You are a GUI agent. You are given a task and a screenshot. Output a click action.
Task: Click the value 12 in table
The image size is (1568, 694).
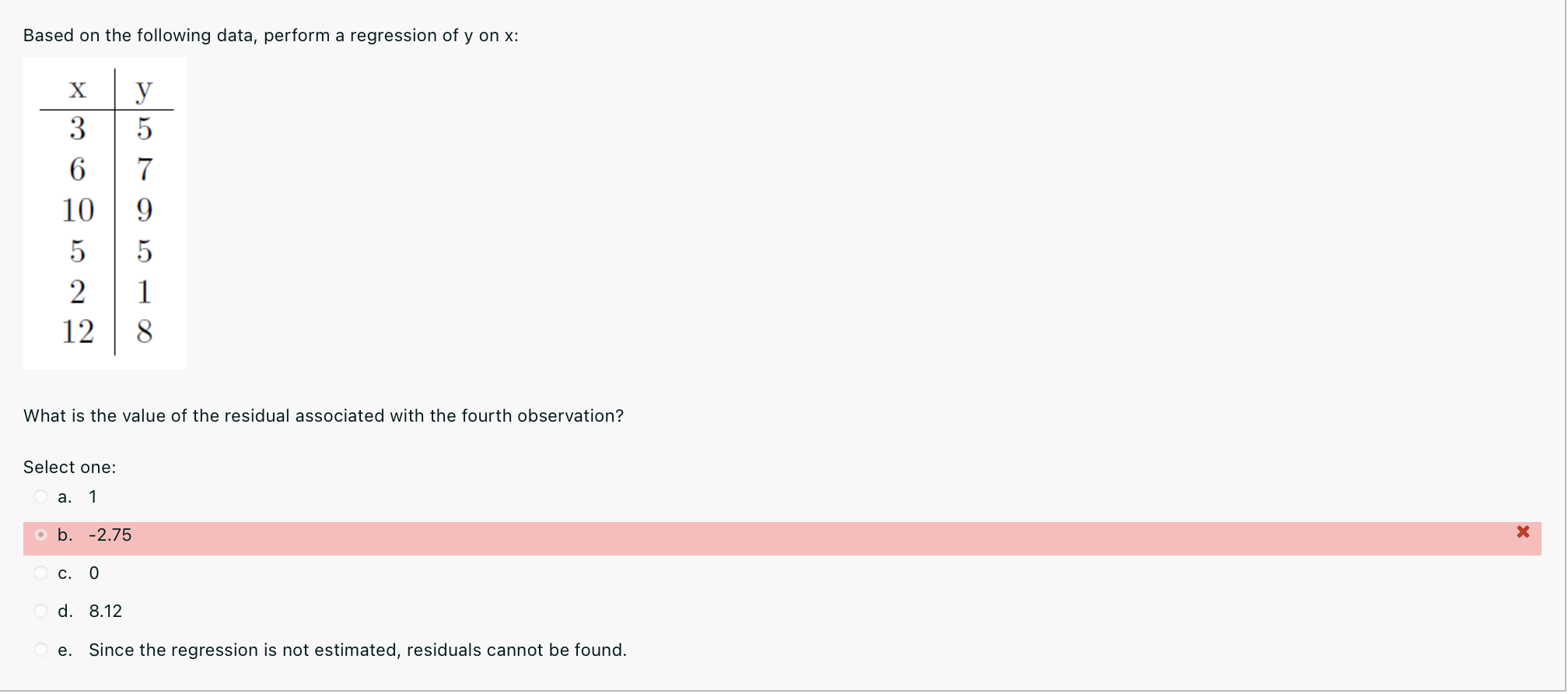[78, 331]
